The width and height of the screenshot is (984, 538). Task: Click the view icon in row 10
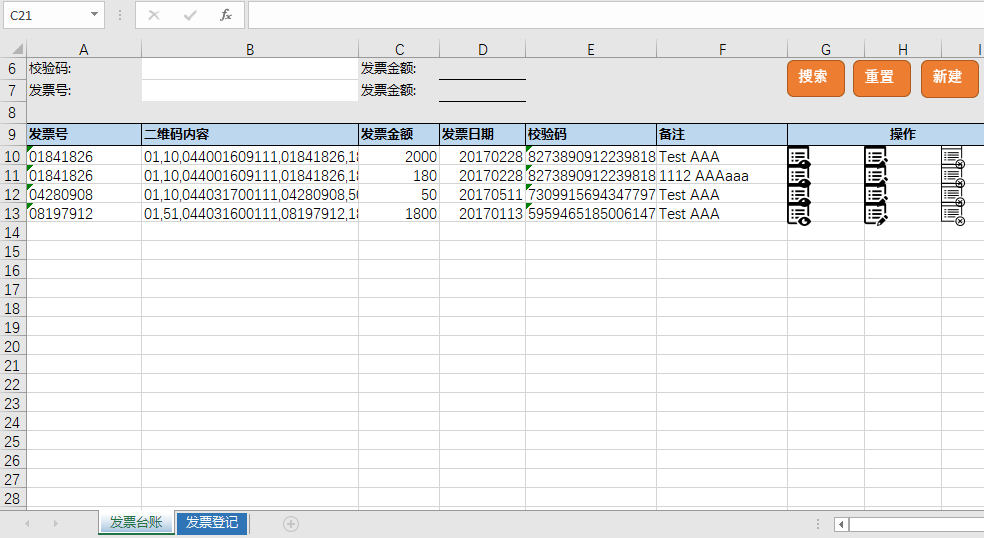click(x=798, y=157)
